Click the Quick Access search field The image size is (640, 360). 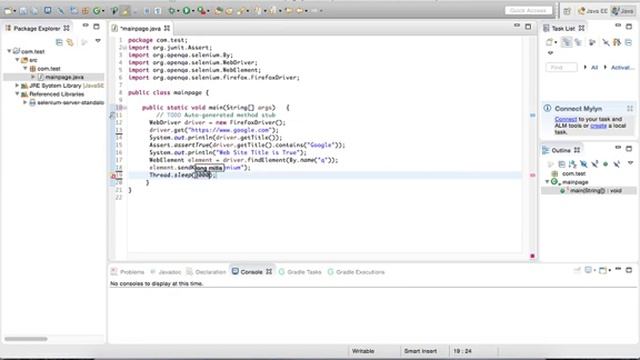(529, 11)
